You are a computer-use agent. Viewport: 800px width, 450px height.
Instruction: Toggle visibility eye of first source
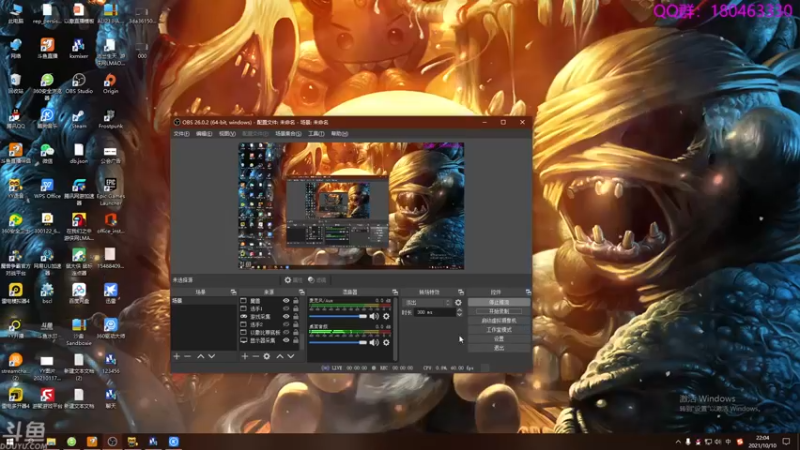[286, 301]
